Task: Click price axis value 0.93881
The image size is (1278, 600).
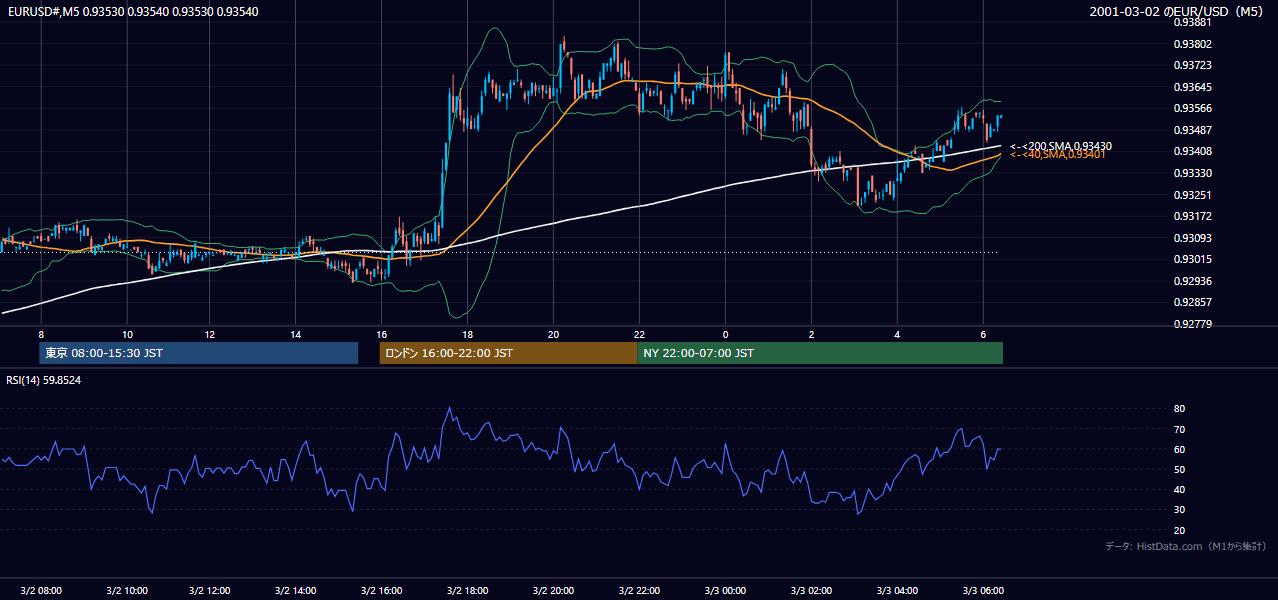Action: pos(1193,22)
